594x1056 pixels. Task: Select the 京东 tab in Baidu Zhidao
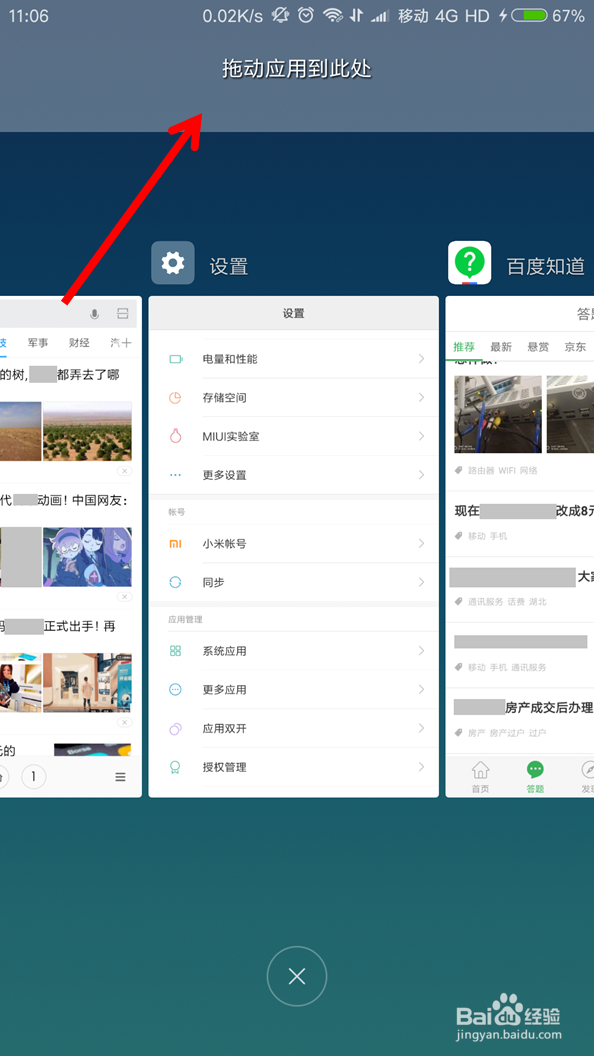point(575,347)
